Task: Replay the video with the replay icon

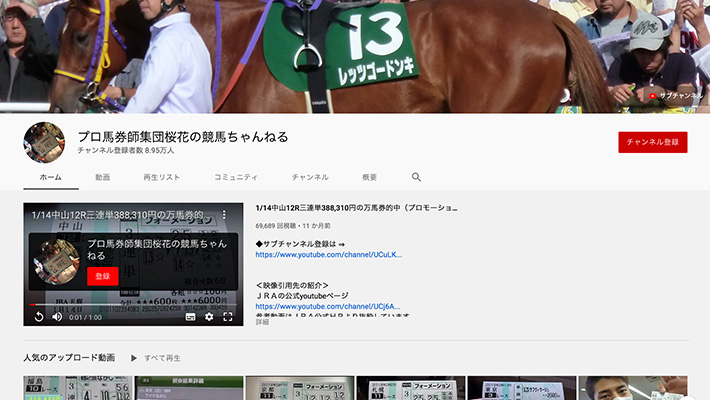Action: 39,317
